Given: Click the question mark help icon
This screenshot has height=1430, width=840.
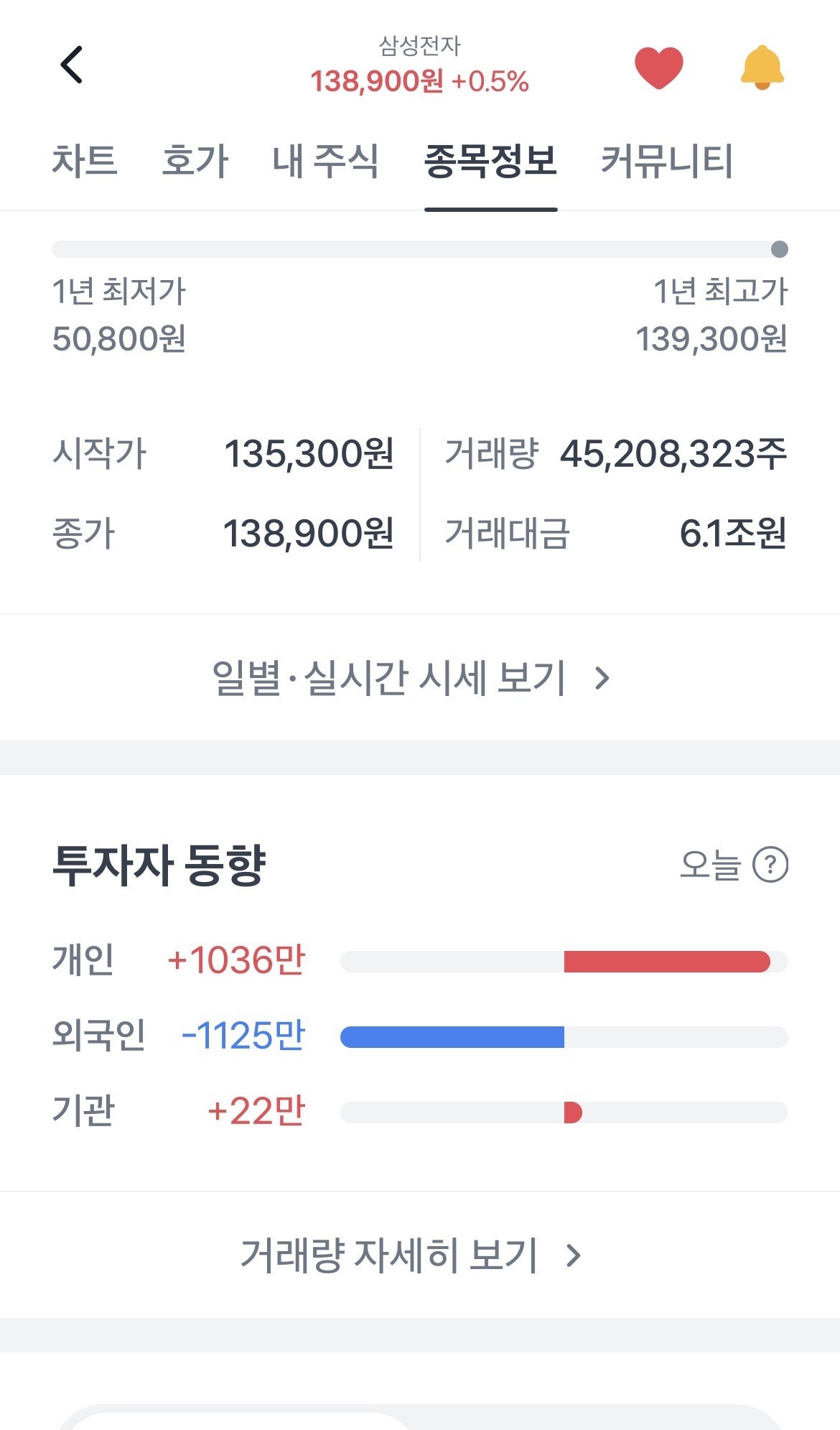Looking at the screenshot, I should click(x=770, y=864).
